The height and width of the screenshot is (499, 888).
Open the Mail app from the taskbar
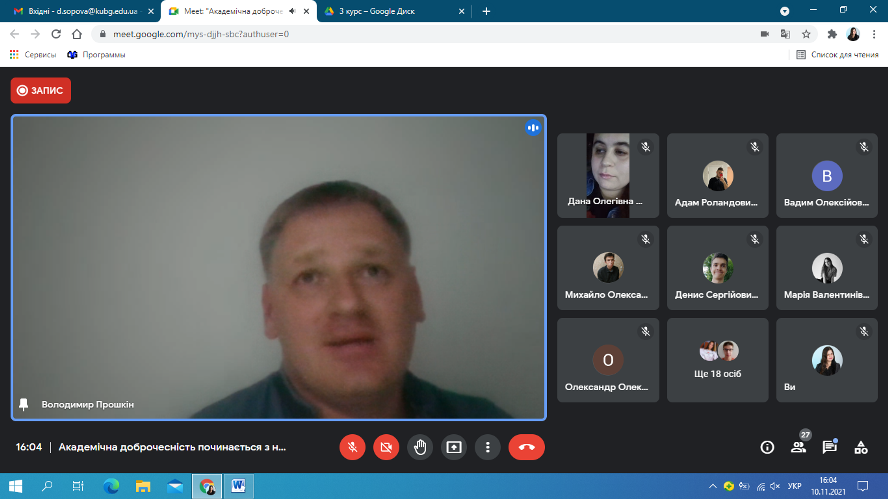pyautogui.click(x=175, y=486)
